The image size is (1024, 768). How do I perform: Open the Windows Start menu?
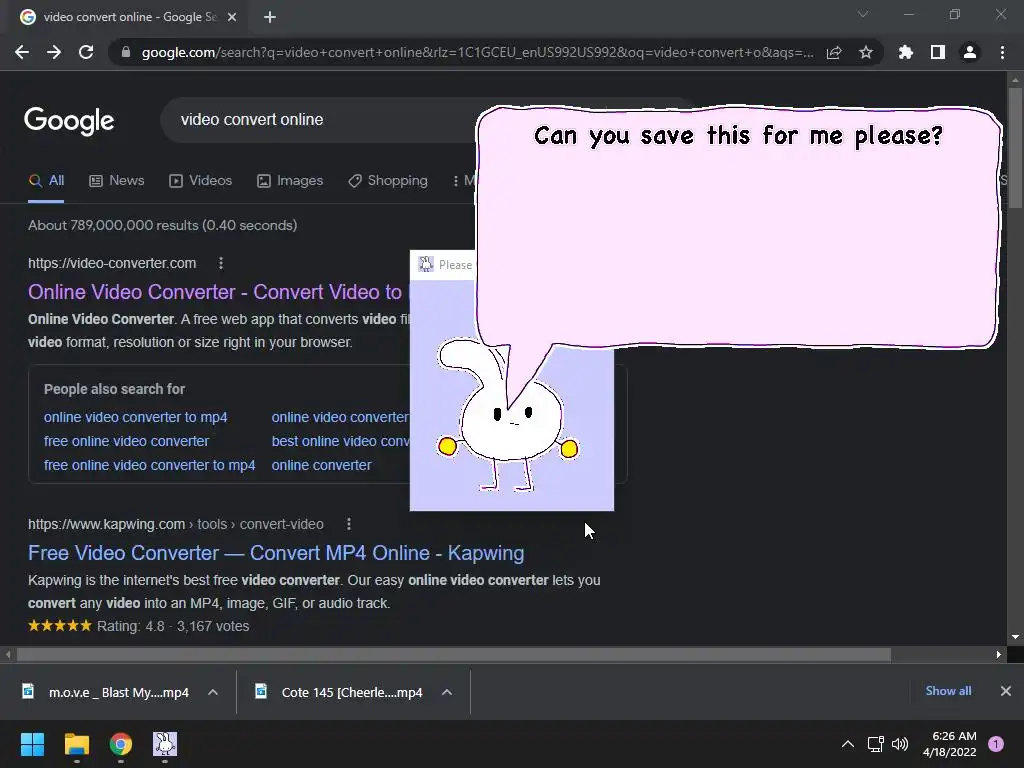click(32, 744)
